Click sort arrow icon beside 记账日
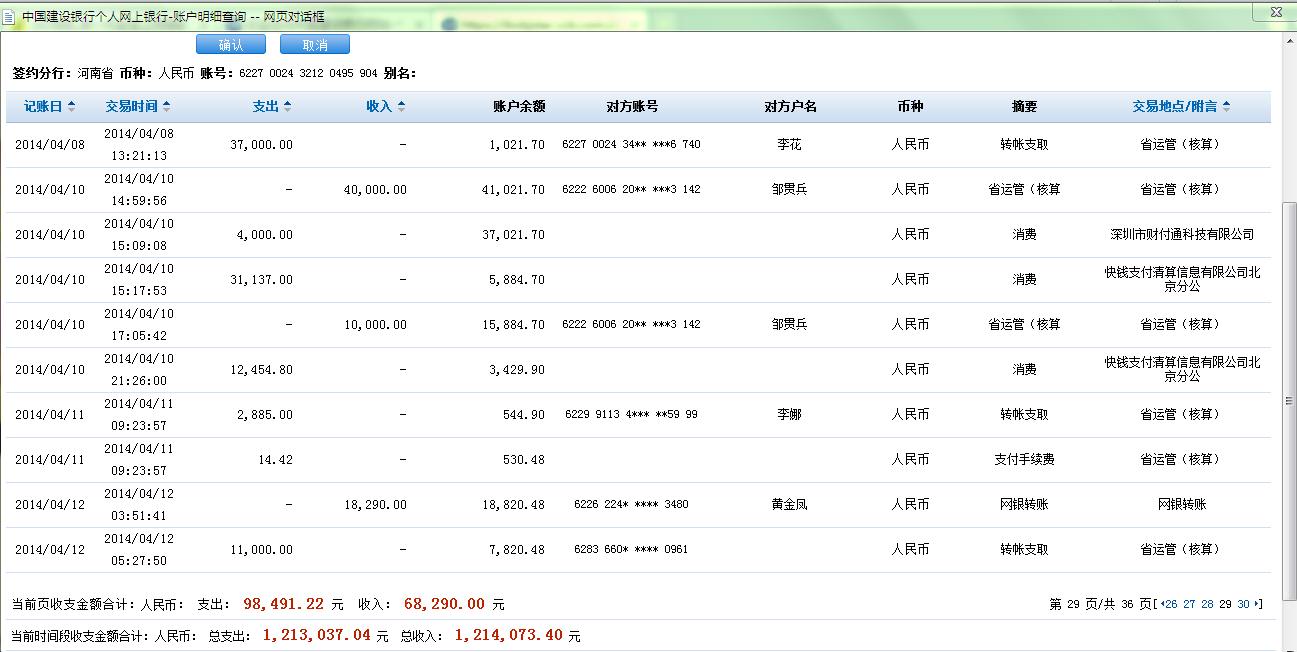Image resolution: width=1297 pixels, height=652 pixels. pyautogui.click(x=72, y=107)
